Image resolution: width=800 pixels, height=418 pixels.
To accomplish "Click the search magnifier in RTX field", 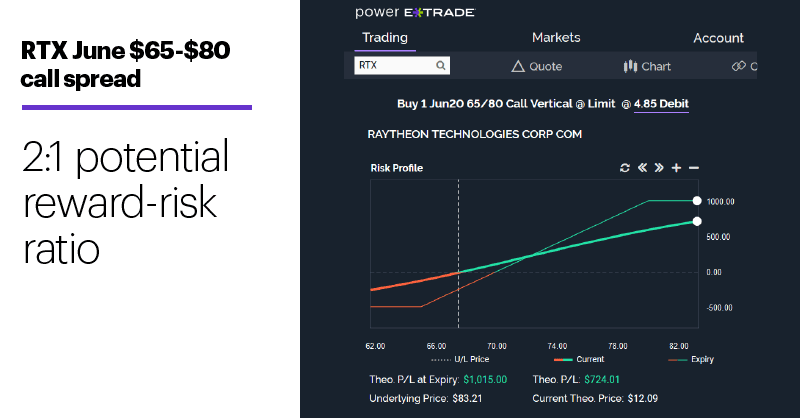I will [x=441, y=65].
